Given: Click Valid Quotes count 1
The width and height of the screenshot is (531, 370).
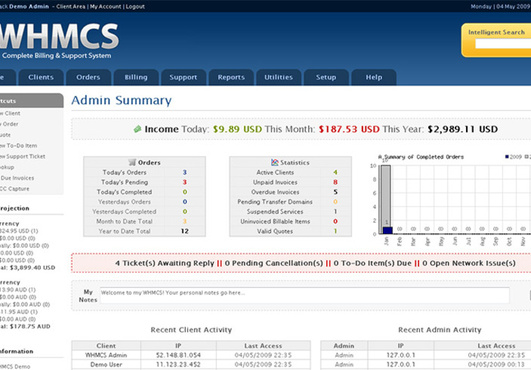Looking at the screenshot, I should [x=335, y=231].
